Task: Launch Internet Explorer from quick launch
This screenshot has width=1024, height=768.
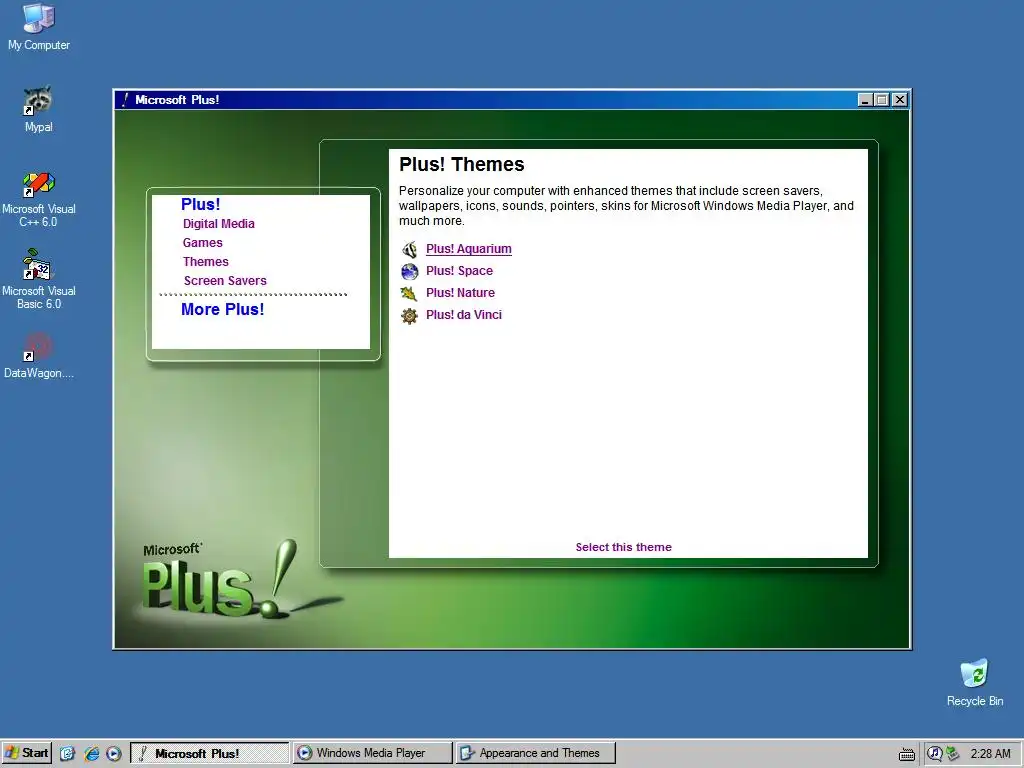Action: pyautogui.click(x=91, y=754)
